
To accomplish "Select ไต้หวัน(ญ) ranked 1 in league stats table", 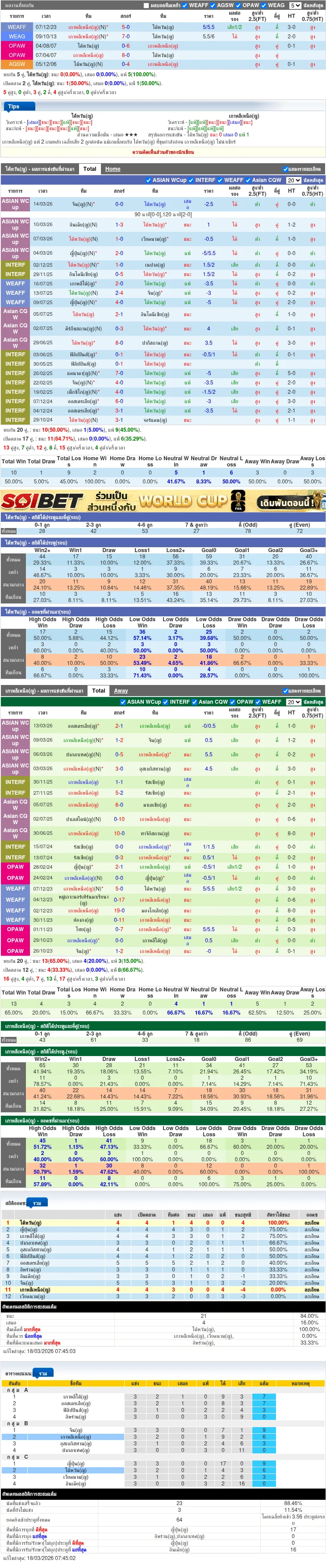I will pyautogui.click(x=30, y=1223).
